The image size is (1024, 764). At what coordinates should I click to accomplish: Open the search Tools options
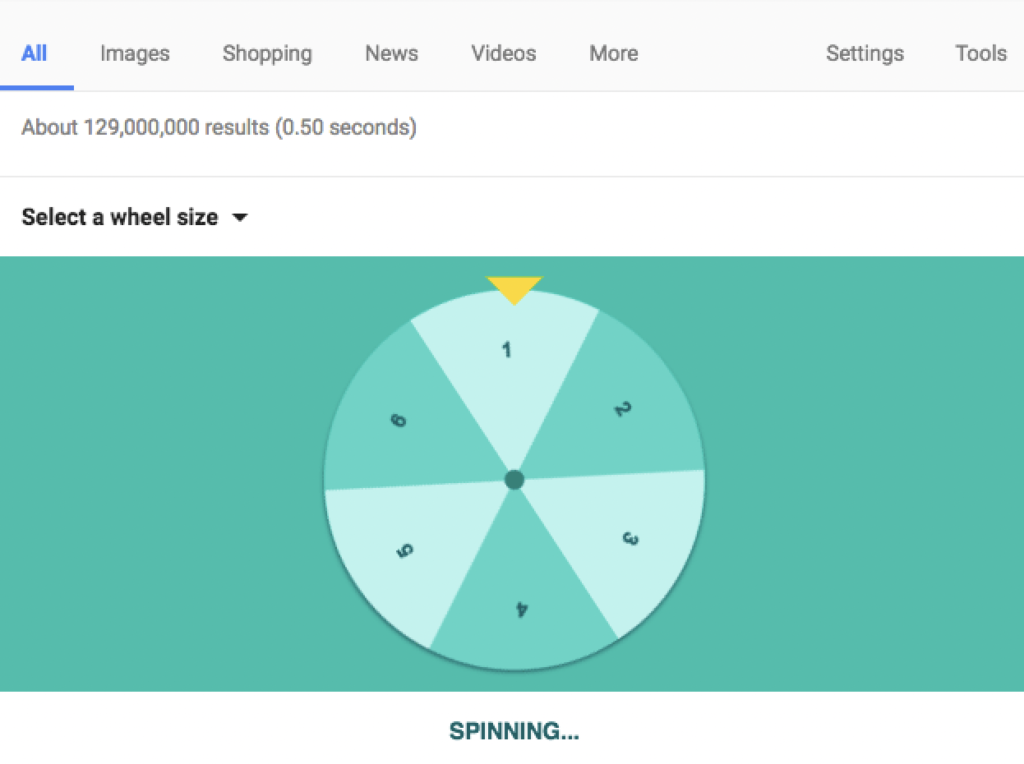tap(981, 54)
